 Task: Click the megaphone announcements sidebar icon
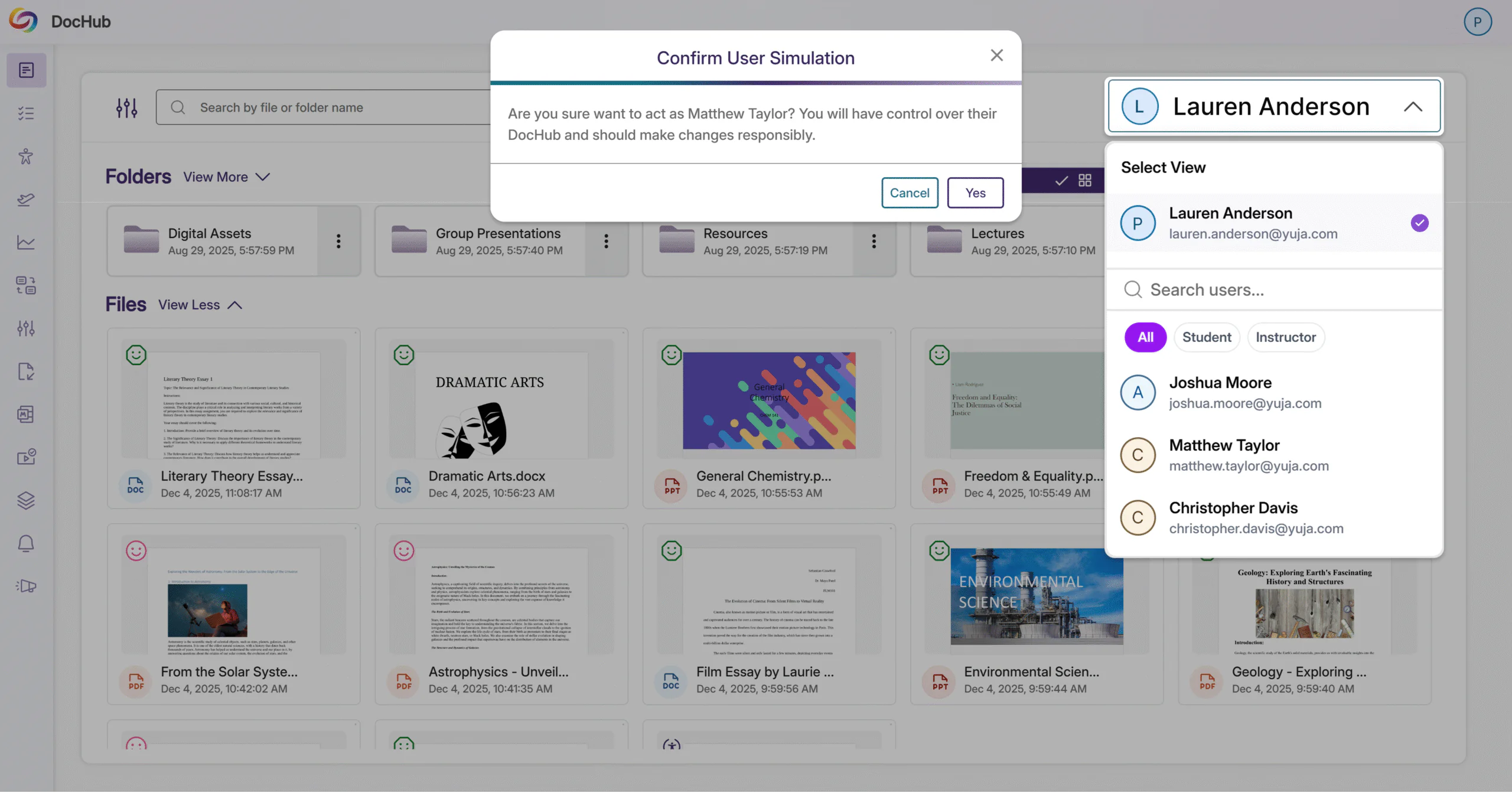pyautogui.click(x=26, y=586)
